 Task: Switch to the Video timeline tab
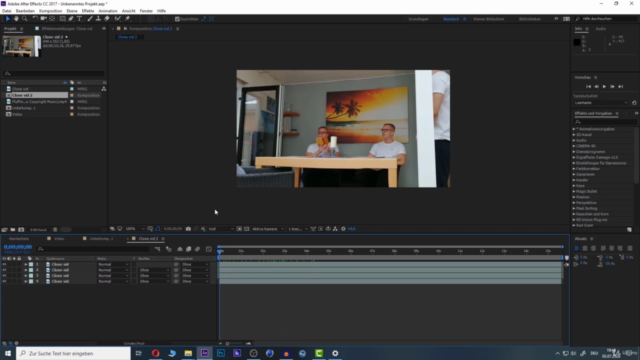[x=59, y=239]
